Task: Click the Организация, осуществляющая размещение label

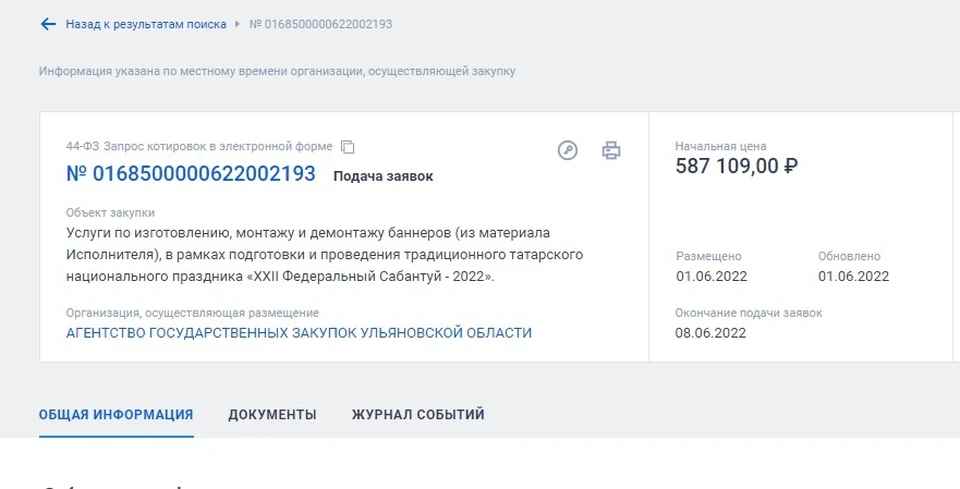Action: 192,313
